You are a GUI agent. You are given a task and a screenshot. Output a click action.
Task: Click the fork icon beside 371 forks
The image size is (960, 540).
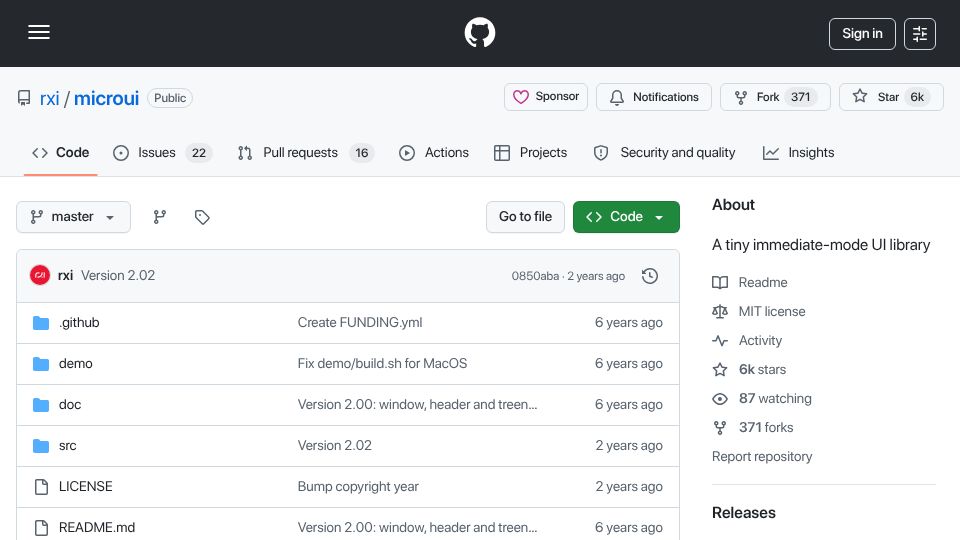[x=720, y=427]
